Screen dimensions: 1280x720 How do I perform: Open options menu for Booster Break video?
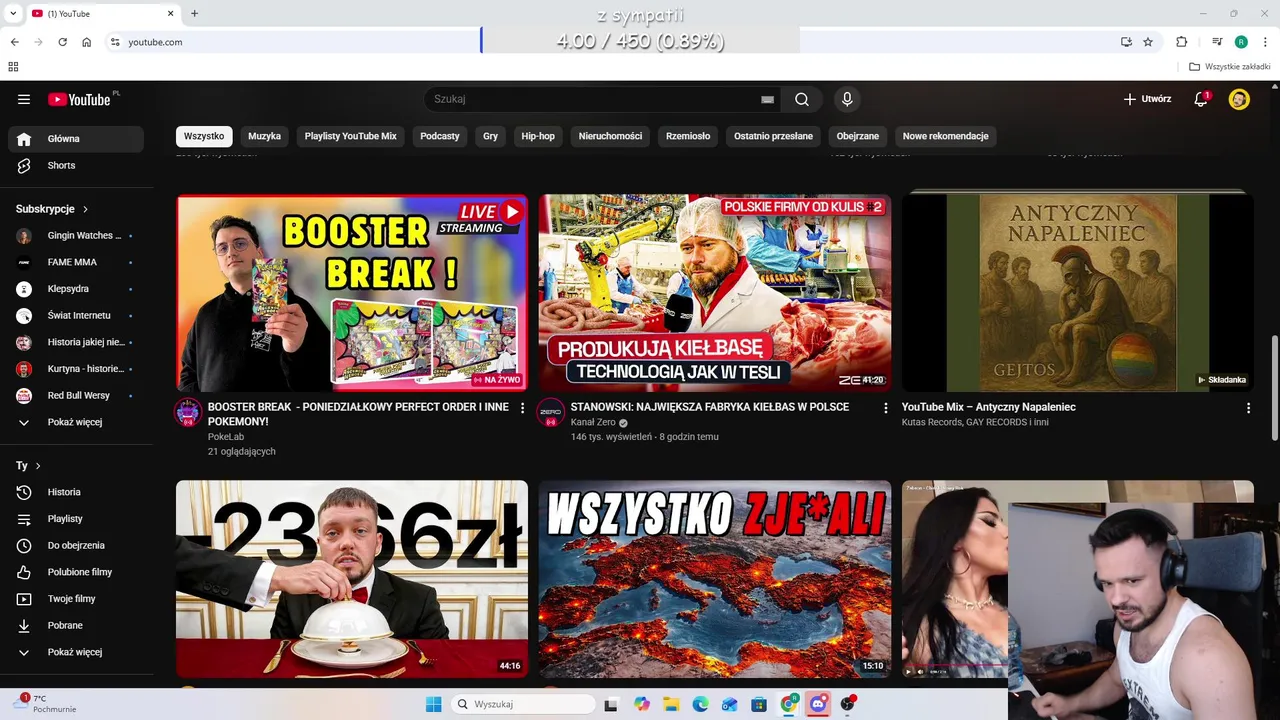[522, 408]
